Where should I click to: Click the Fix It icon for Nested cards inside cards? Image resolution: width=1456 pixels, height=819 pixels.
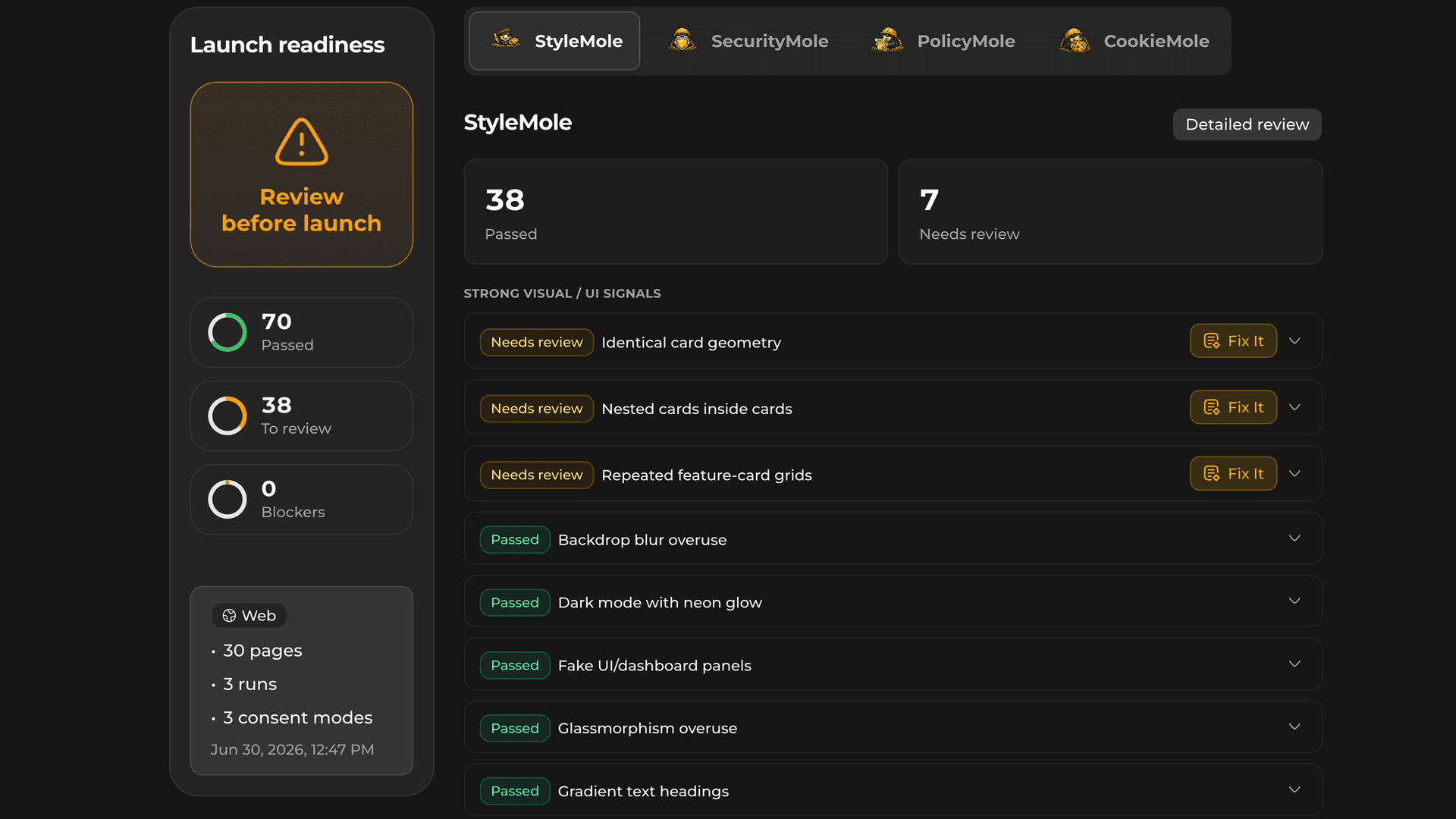pos(1212,407)
